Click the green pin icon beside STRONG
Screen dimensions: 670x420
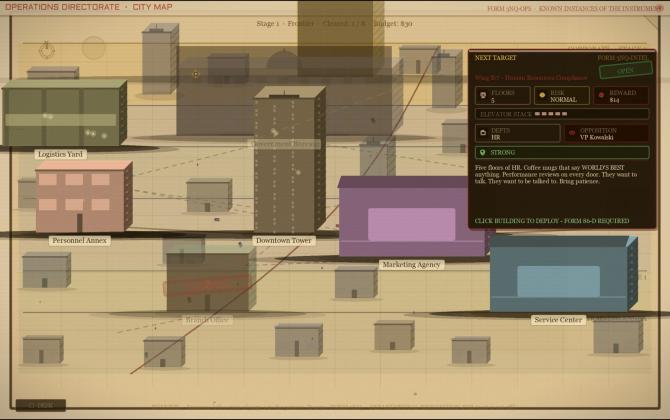coord(482,153)
